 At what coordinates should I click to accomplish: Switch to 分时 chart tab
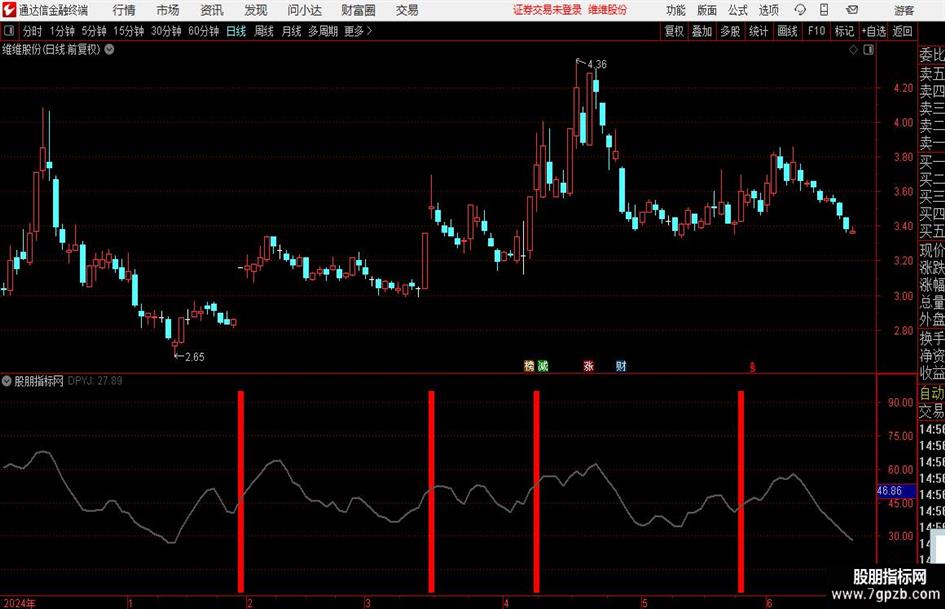tap(33, 31)
